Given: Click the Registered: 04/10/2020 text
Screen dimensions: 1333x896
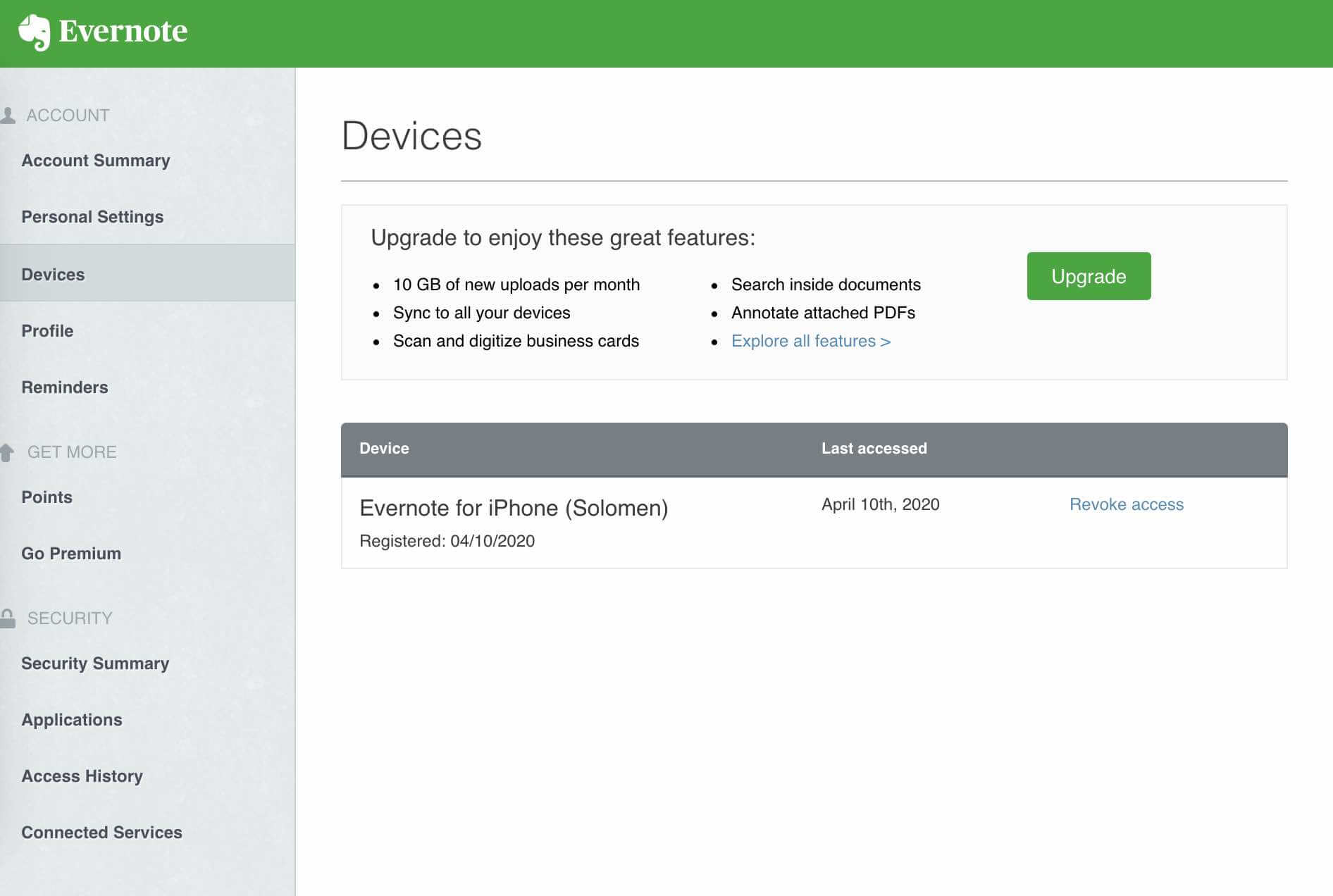Looking at the screenshot, I should coord(447,541).
